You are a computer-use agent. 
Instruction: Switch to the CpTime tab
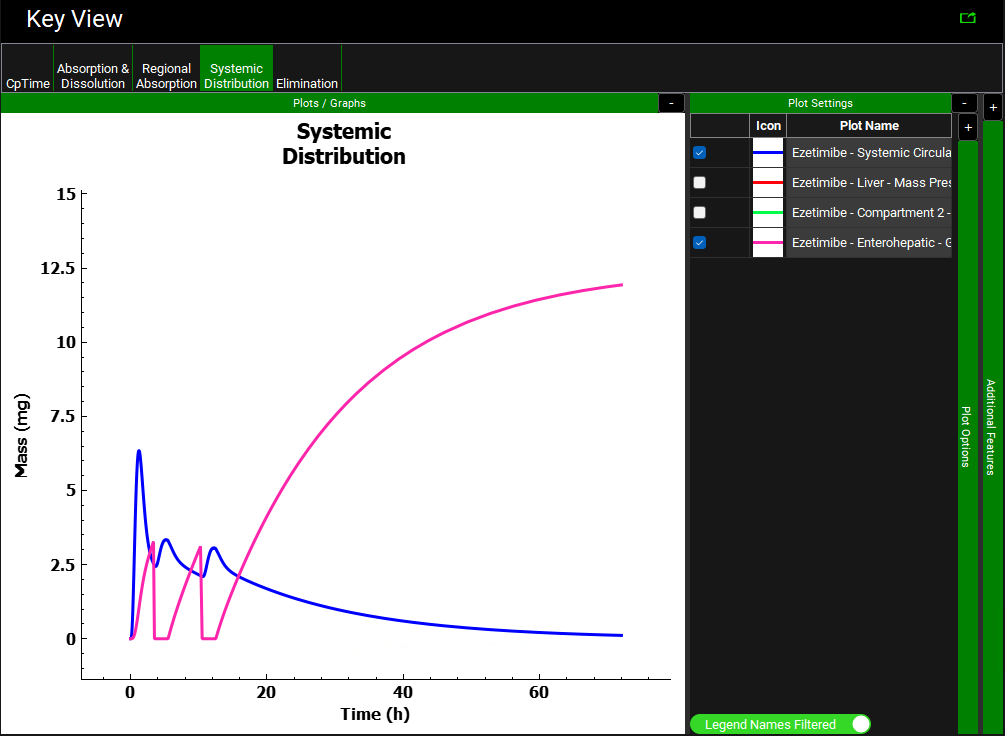click(27, 84)
